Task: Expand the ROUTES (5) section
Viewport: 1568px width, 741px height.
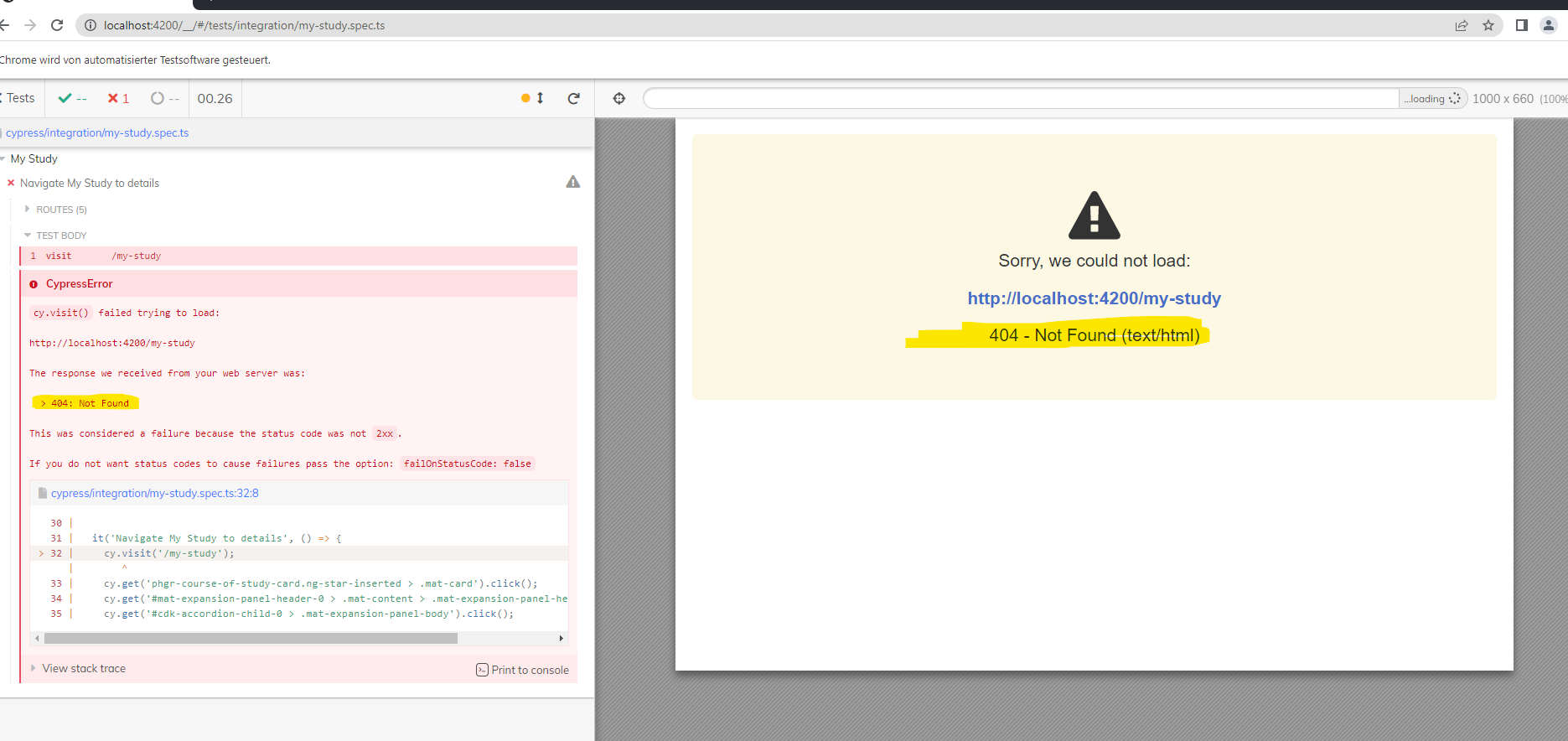Action: click(x=56, y=210)
